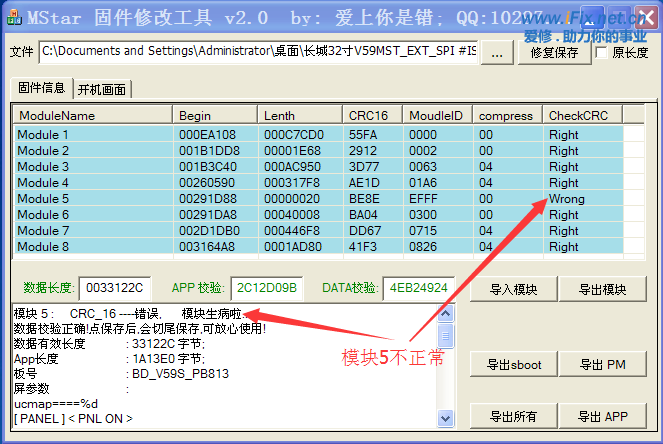Select the Module 8 row
The height and width of the screenshot is (444, 663).
(319, 247)
